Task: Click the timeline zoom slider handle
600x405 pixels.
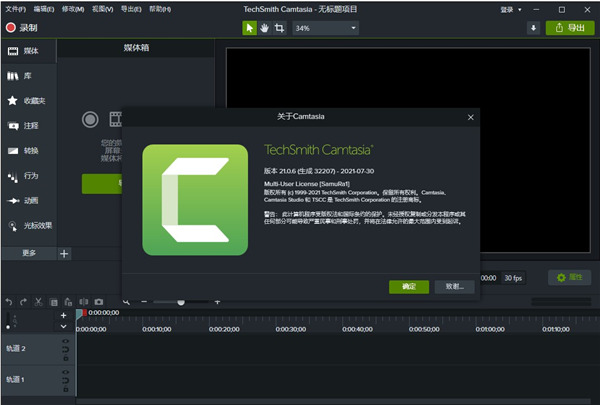Action: coord(181,302)
